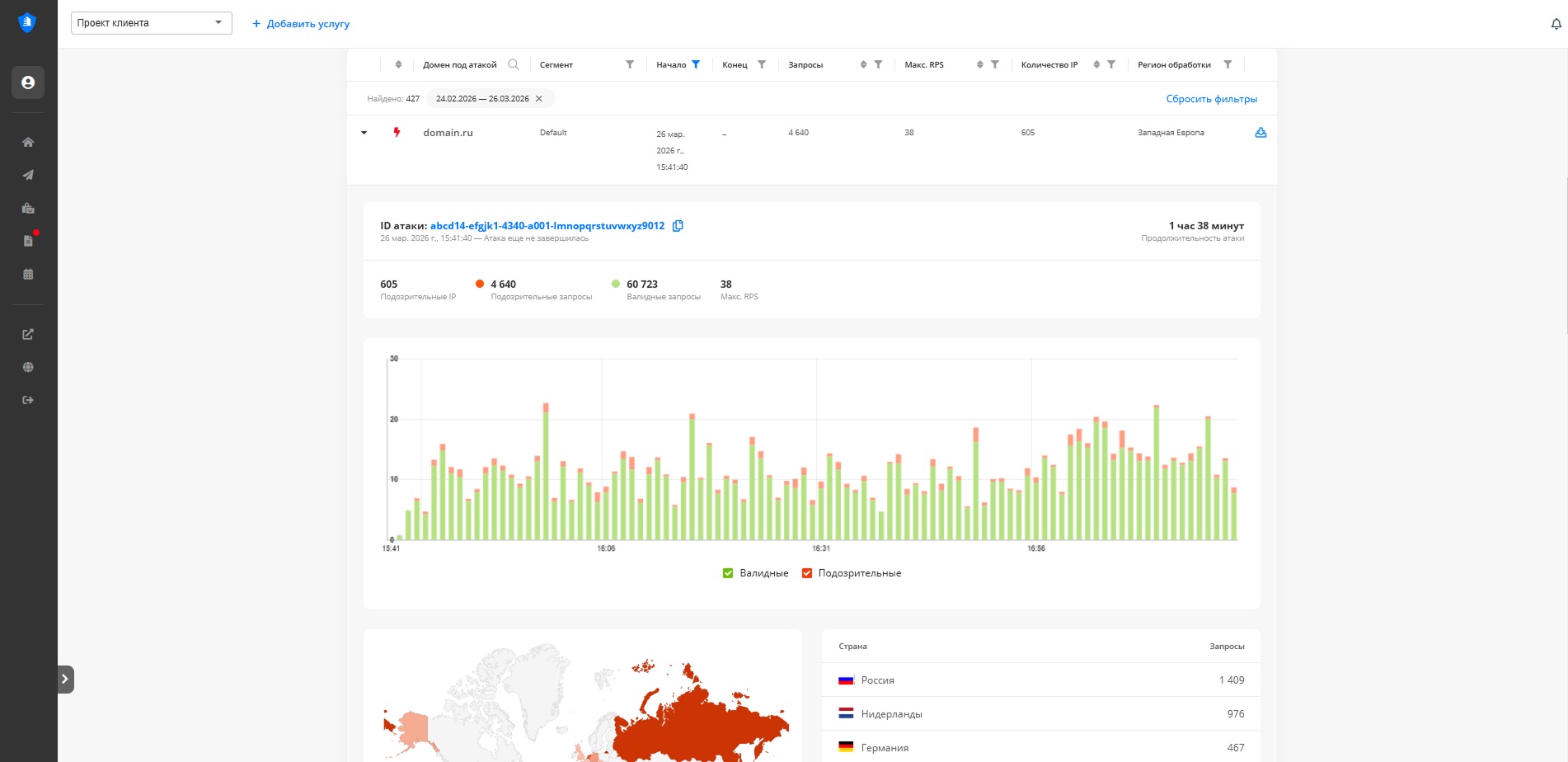1568x762 pixels.
Task: Open the Запросы column filter
Action: [x=878, y=64]
